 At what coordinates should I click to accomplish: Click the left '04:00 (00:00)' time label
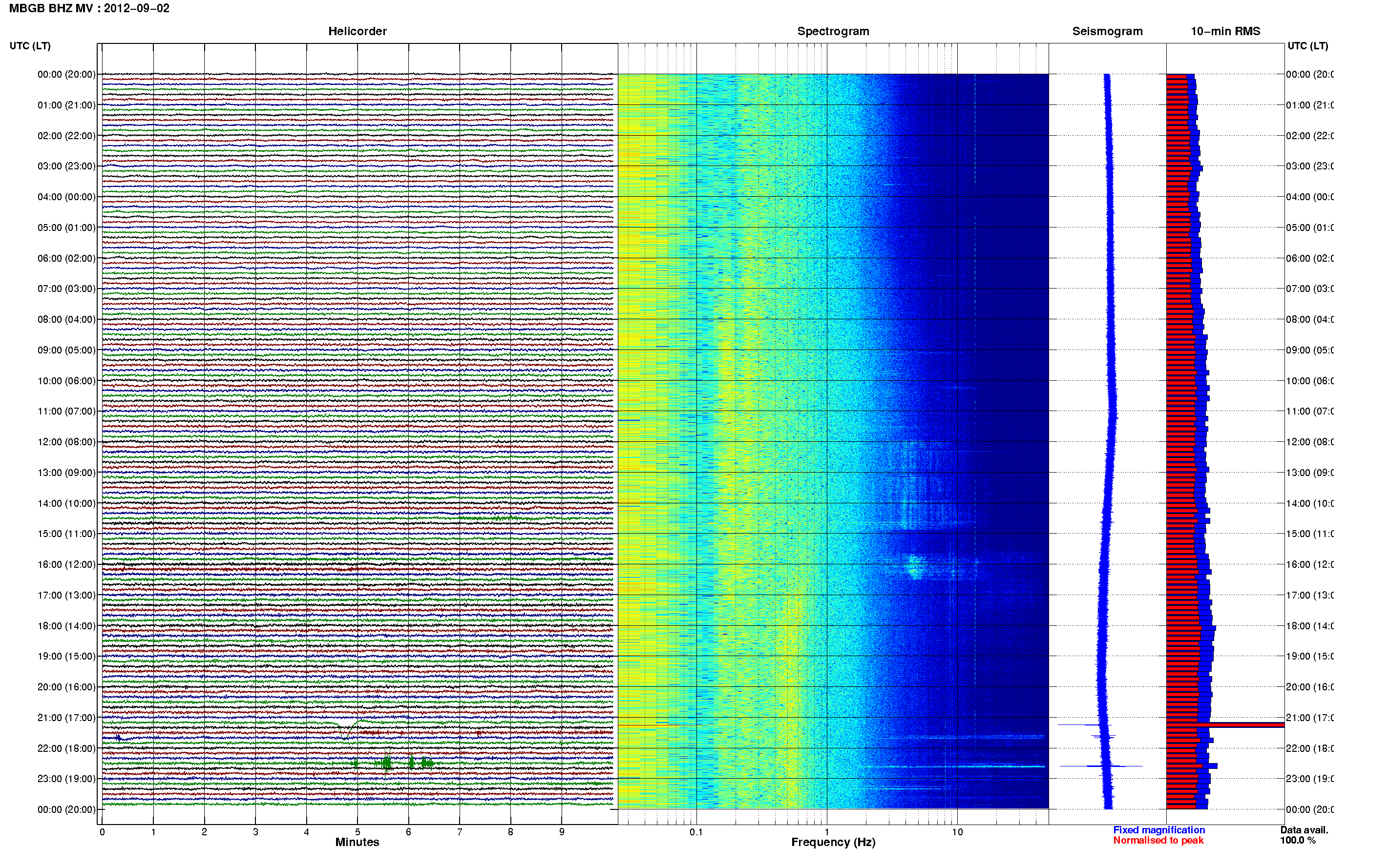[66, 197]
